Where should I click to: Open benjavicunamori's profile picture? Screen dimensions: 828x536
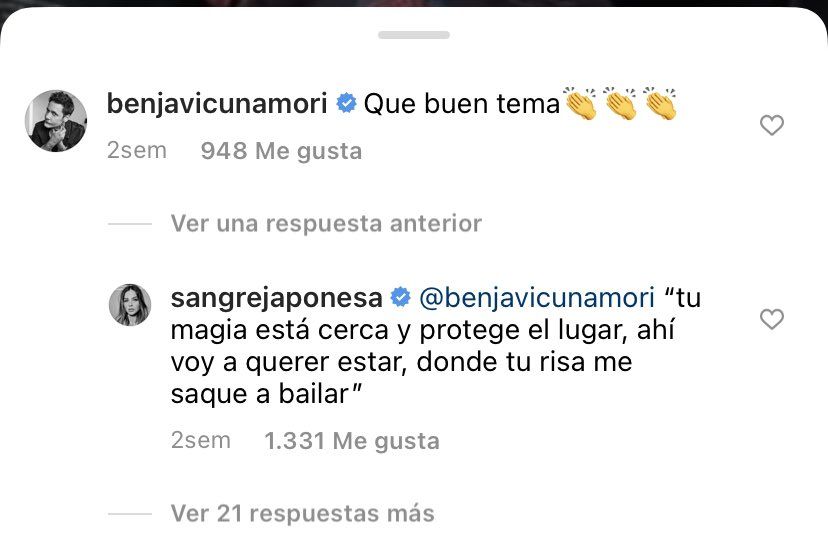pyautogui.click(x=56, y=121)
